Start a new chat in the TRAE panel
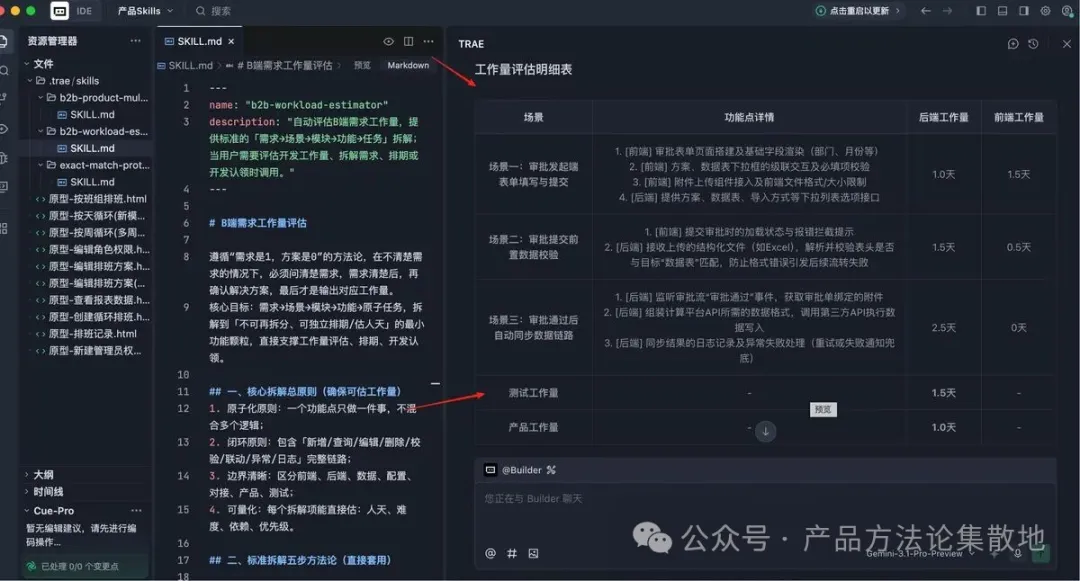1080x581 pixels. point(1013,43)
